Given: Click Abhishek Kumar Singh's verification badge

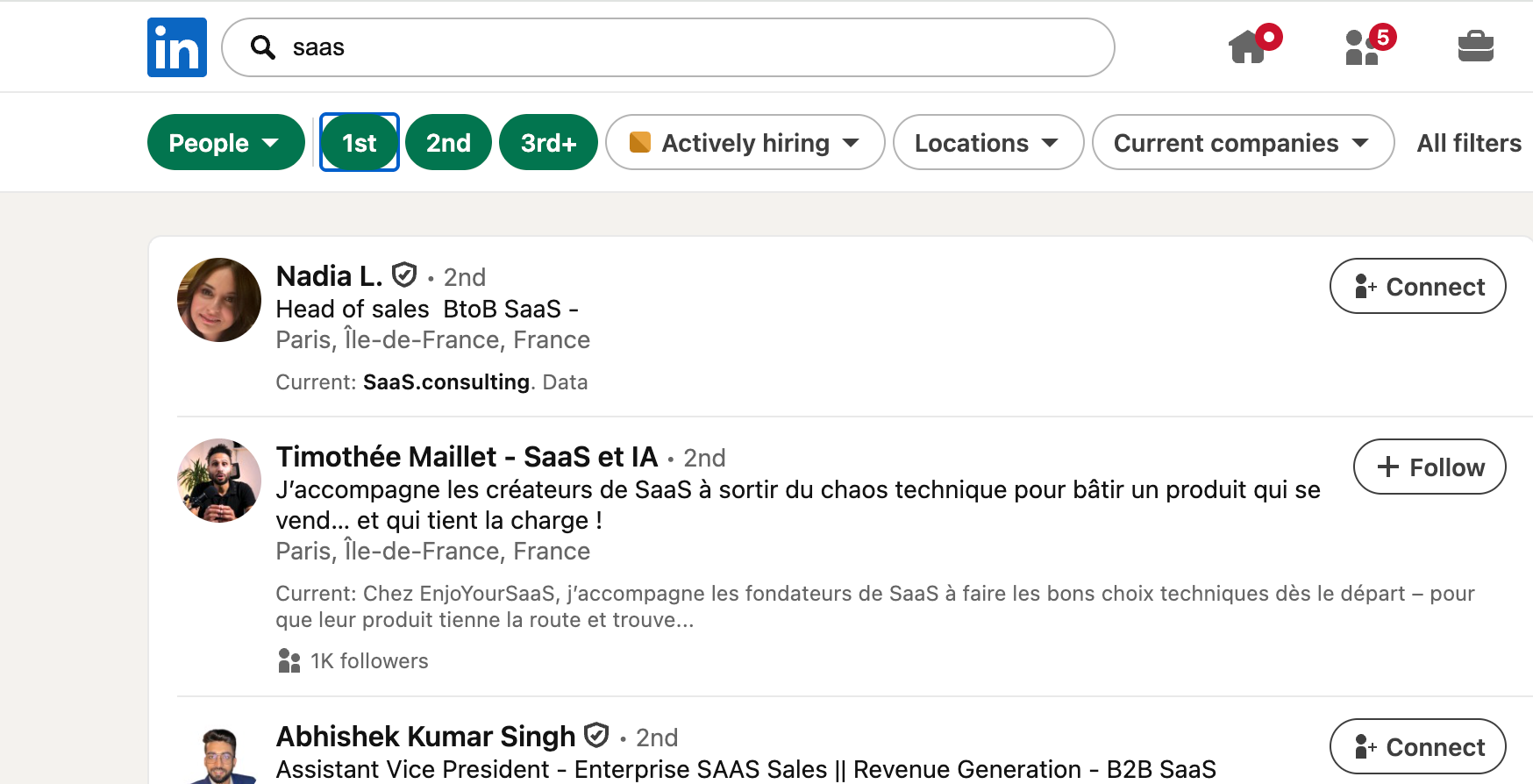Looking at the screenshot, I should pos(596,735).
